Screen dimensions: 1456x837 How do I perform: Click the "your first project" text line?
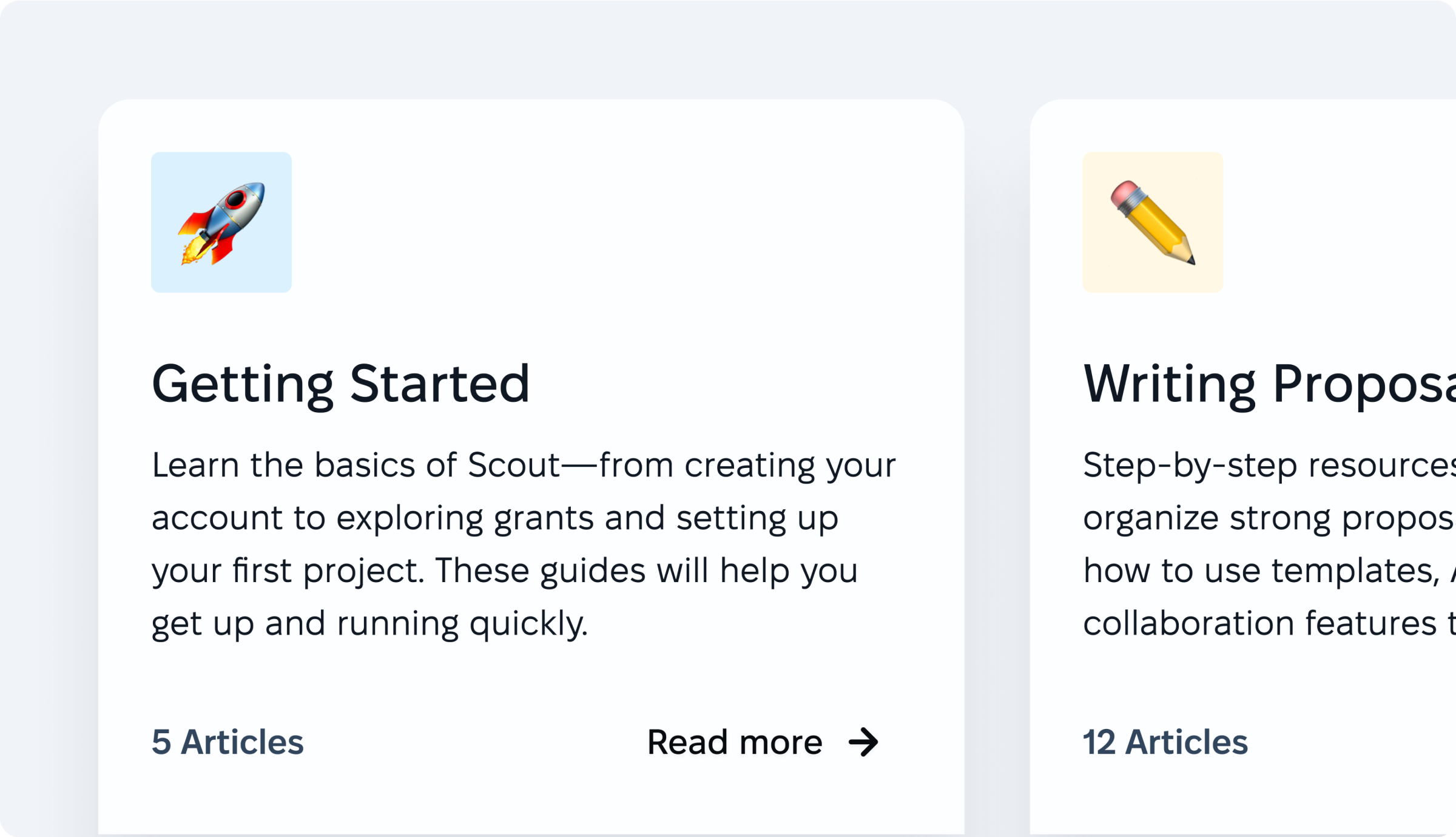pyautogui.click(x=504, y=571)
